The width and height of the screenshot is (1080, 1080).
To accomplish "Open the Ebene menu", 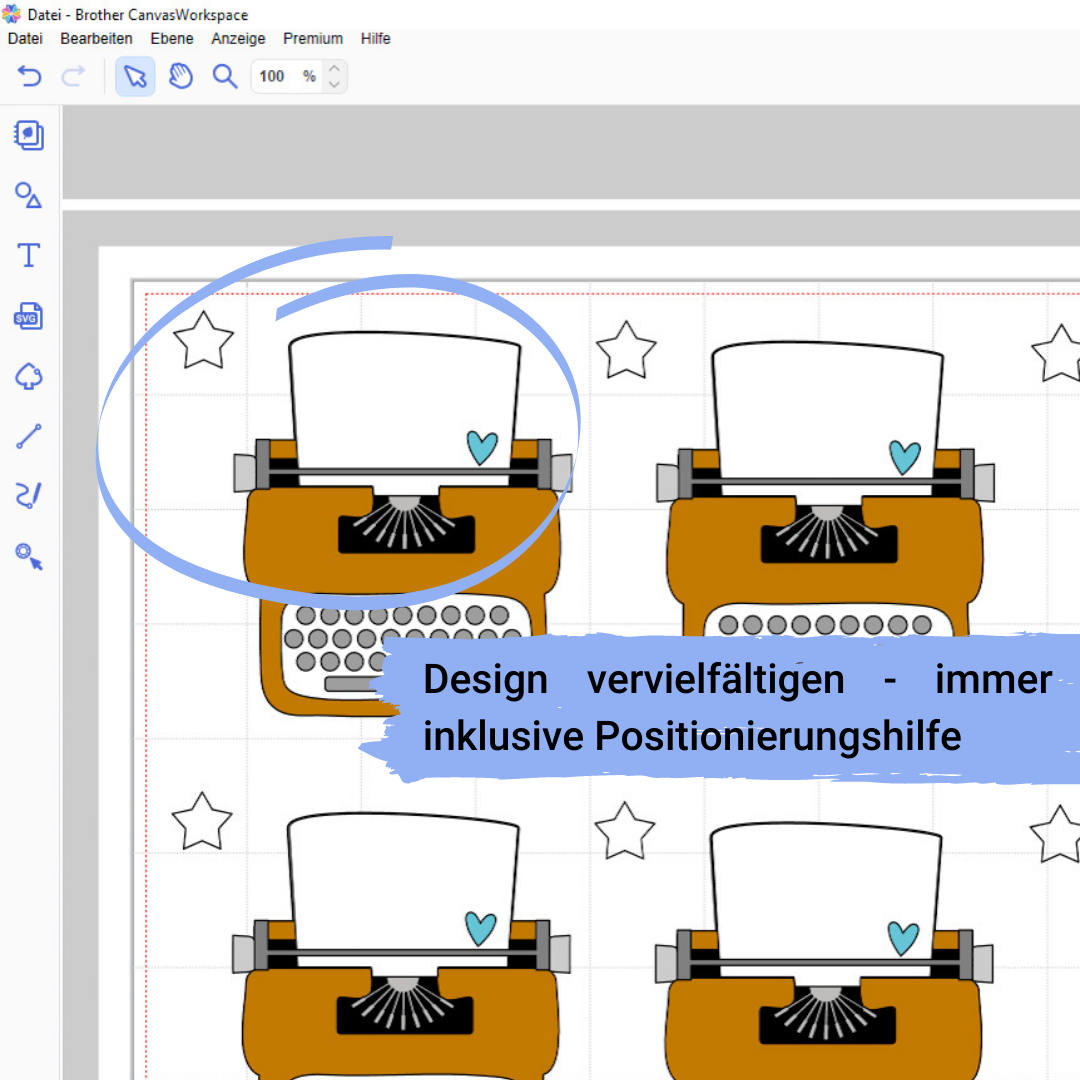I will point(172,39).
